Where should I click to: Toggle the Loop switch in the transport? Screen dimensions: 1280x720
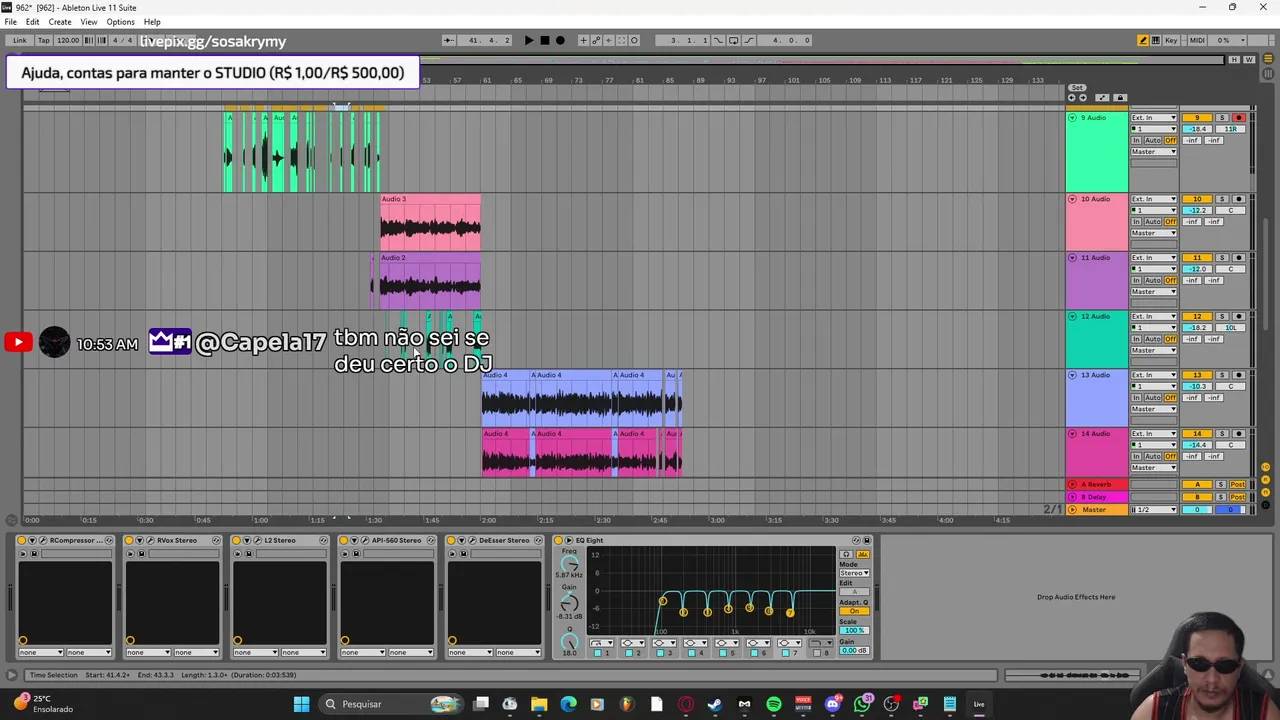pyautogui.click(x=733, y=40)
